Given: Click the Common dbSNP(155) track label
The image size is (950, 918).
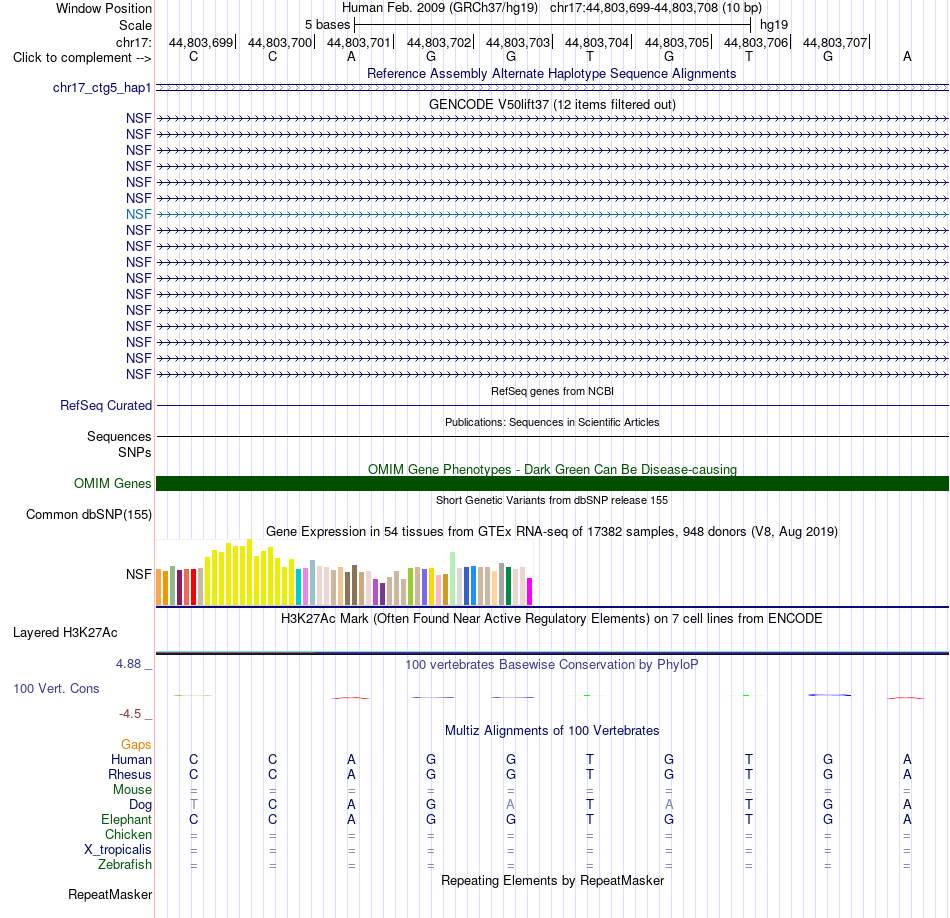Looking at the screenshot, I should [88, 514].
